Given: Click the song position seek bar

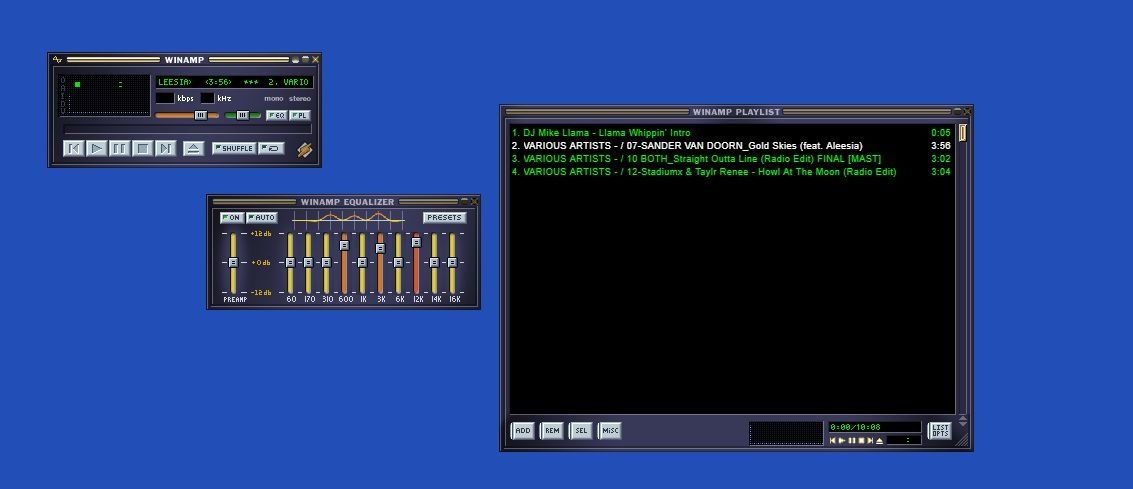Looking at the screenshot, I should tap(188, 129).
